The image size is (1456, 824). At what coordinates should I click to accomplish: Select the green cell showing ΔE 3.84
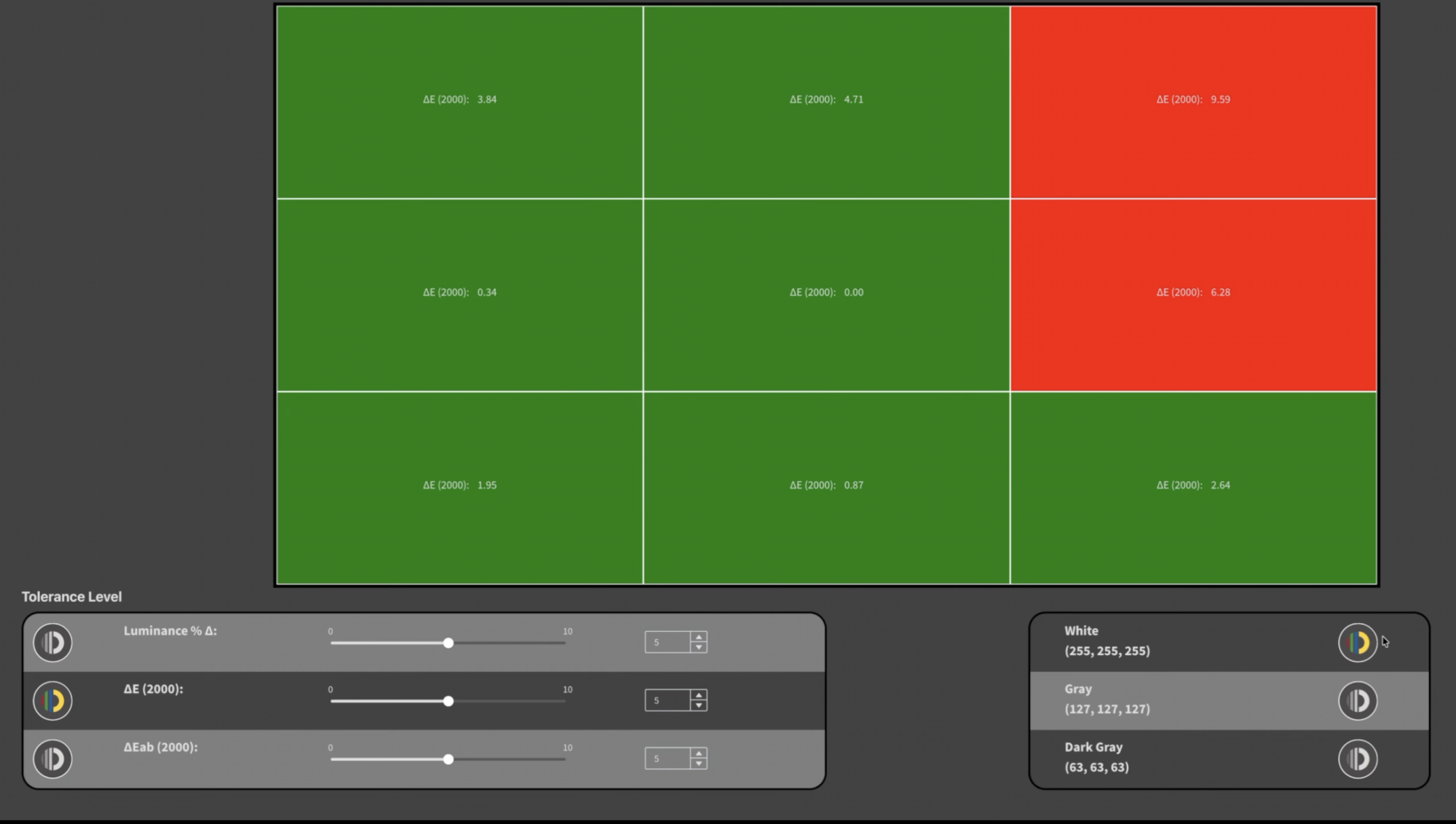(459, 100)
